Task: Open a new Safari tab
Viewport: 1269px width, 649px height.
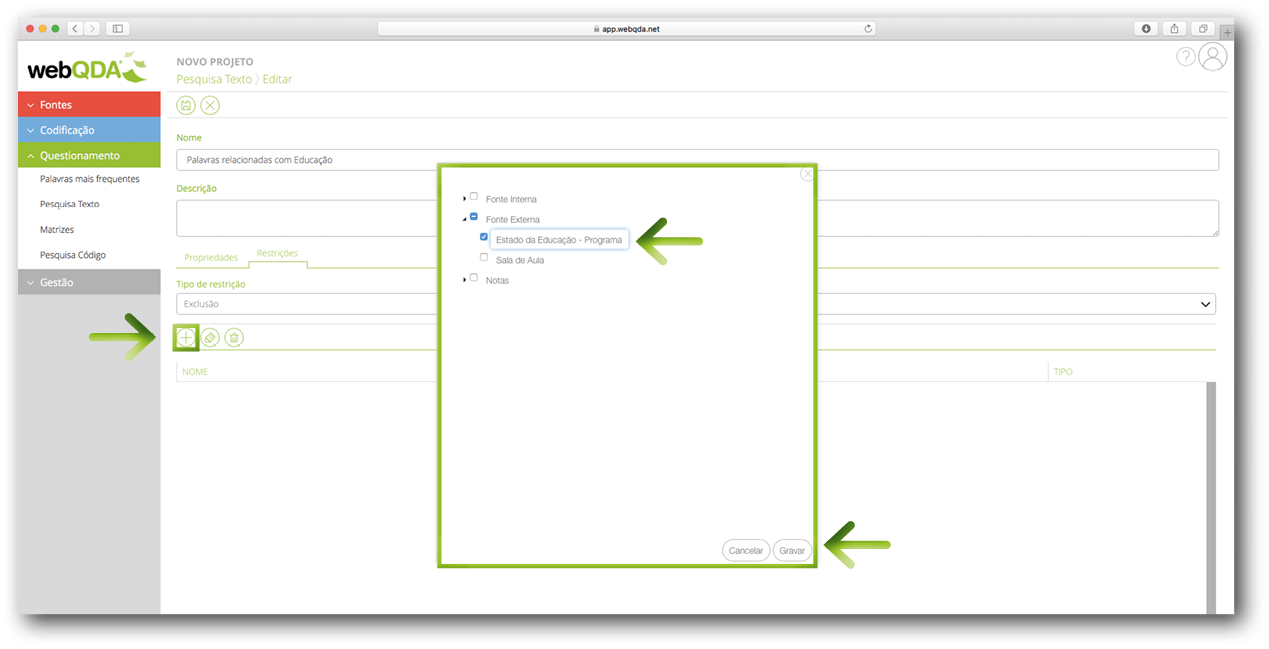Action: (x=1227, y=32)
